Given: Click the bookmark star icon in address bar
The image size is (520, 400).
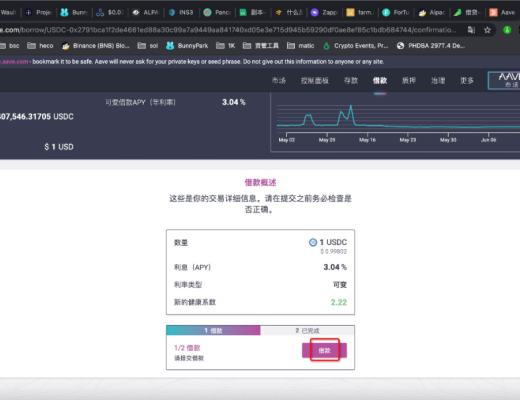Looking at the screenshot, I should [487, 30].
